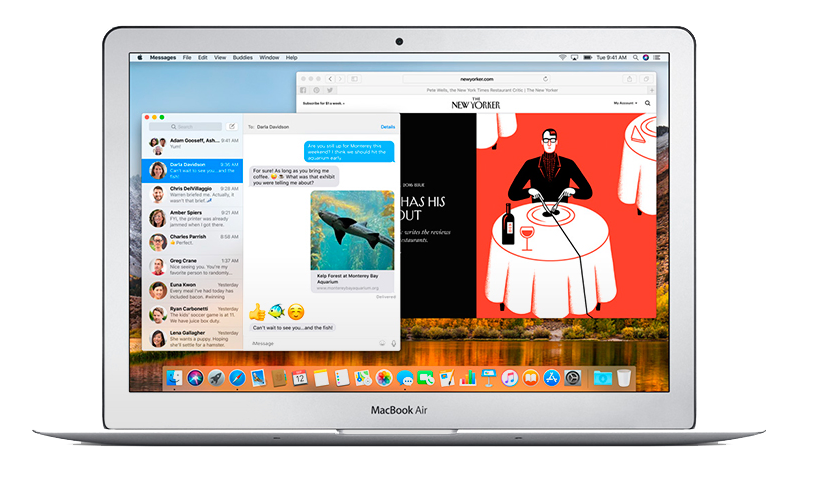
Task: Open Photos pinwheel icon in Dock
Action: point(384,378)
